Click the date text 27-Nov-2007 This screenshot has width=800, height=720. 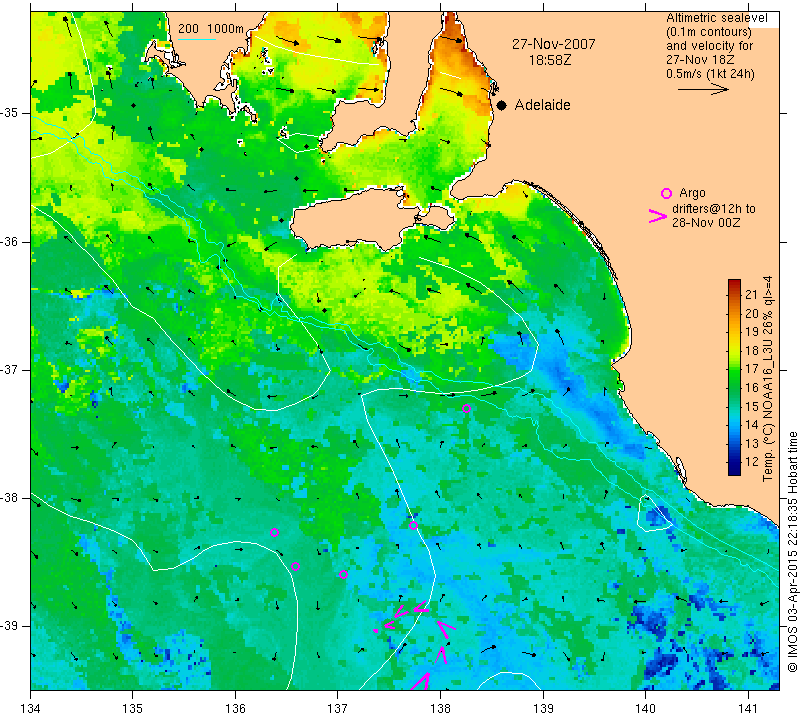pyautogui.click(x=554, y=44)
